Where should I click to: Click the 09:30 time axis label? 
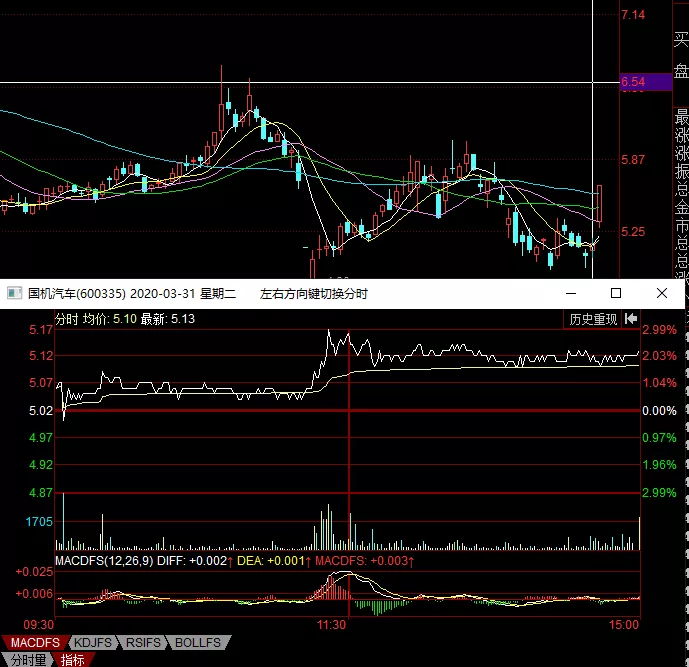point(38,625)
